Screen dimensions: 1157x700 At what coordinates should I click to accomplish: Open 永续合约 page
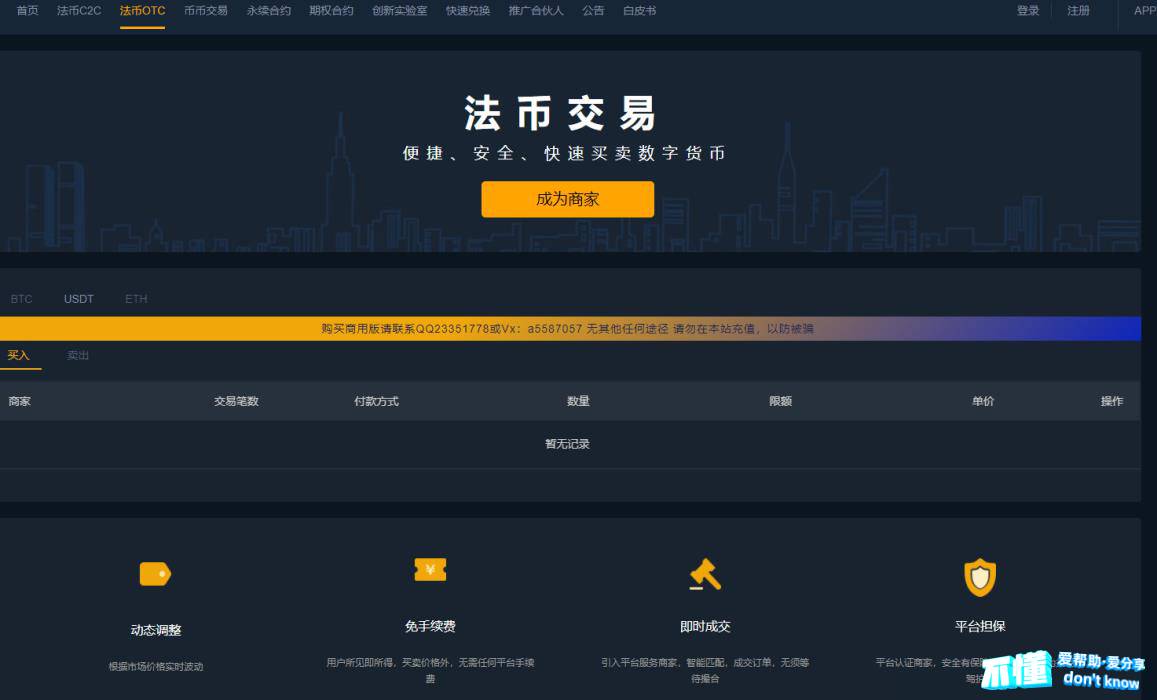[x=269, y=10]
